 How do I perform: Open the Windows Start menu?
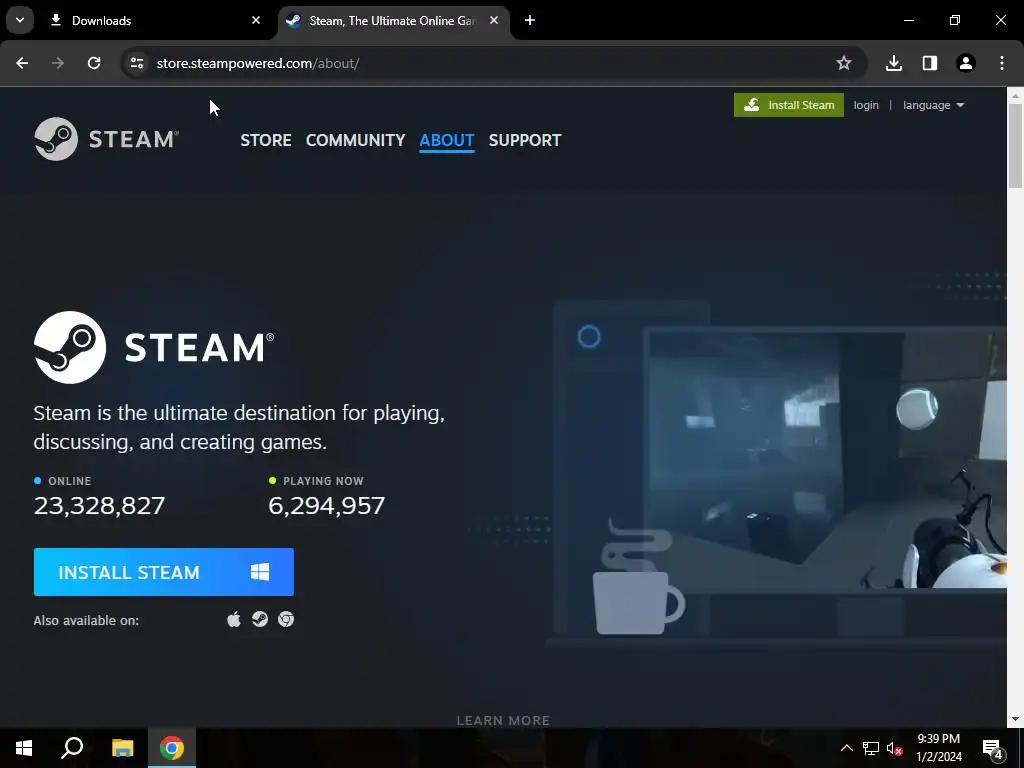24,748
